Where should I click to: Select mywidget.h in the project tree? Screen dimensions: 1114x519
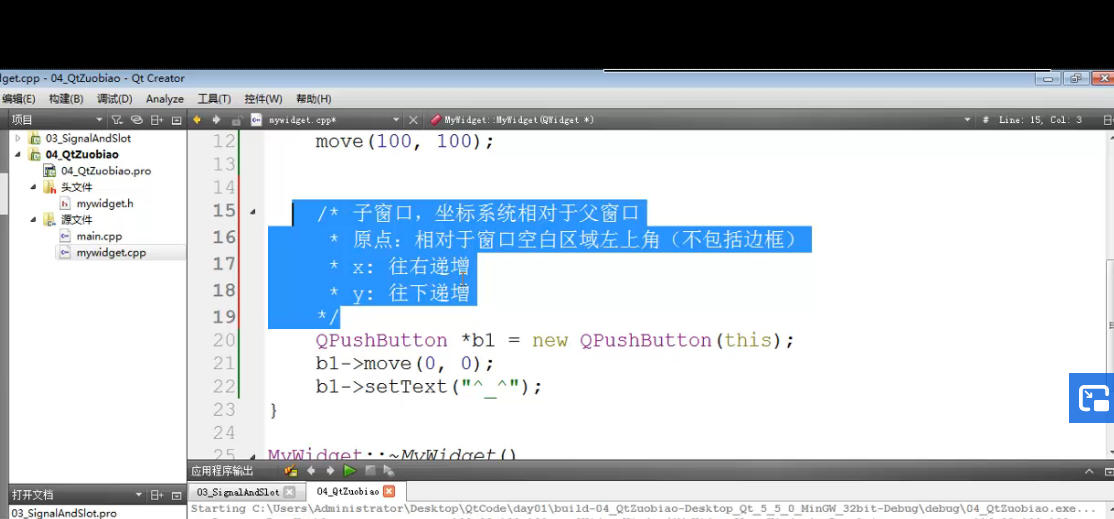[104, 203]
